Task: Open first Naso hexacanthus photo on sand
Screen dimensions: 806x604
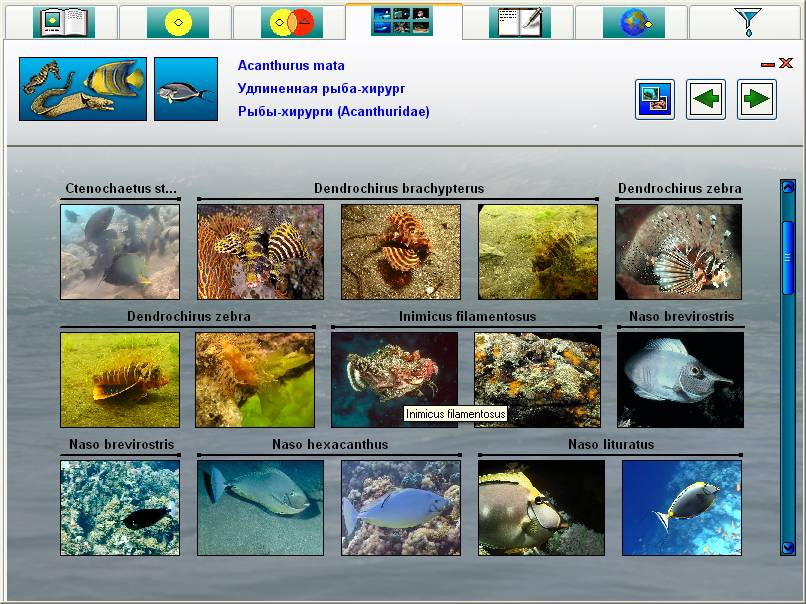Action: 261,508
